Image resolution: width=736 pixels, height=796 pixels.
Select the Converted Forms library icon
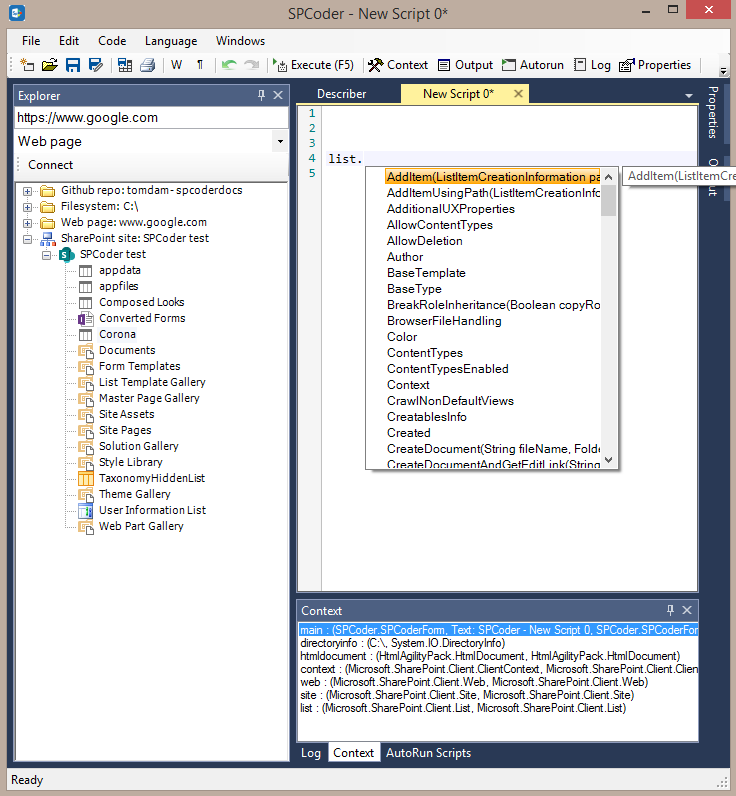point(85,319)
